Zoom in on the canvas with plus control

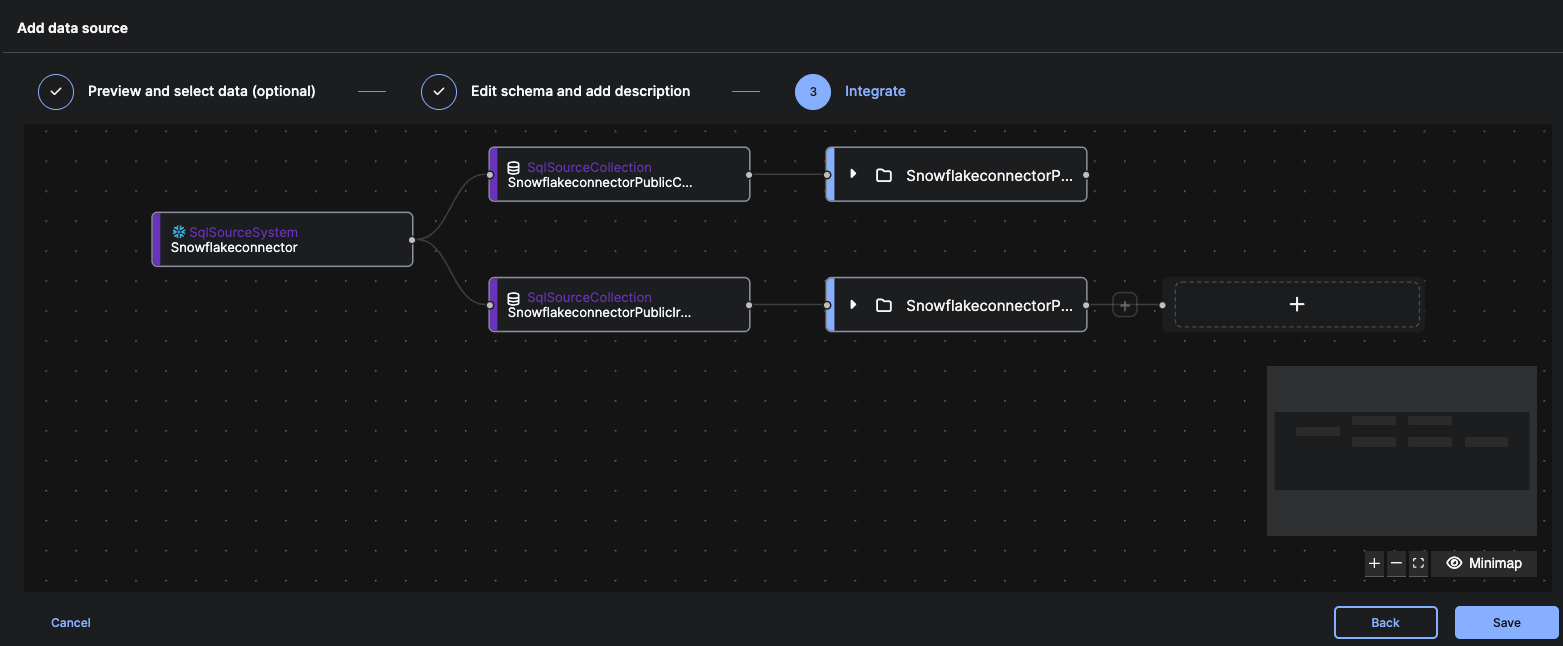(1374, 564)
